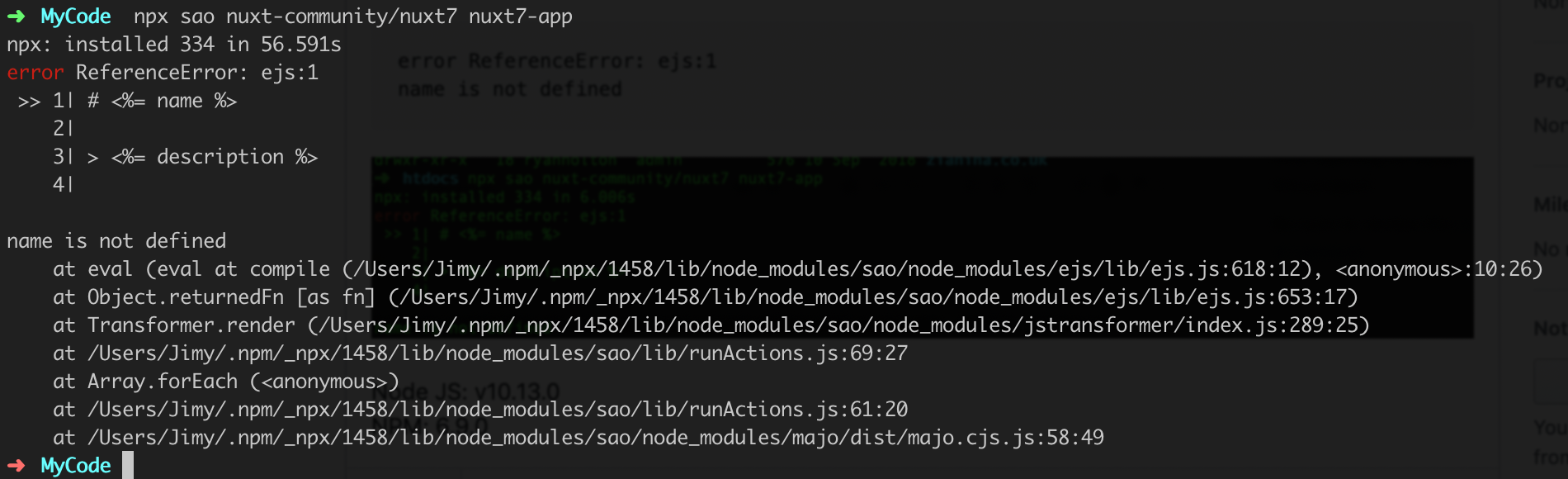The width and height of the screenshot is (1568, 479).
Task: Click the 'name is not defined' message
Action: (x=116, y=241)
